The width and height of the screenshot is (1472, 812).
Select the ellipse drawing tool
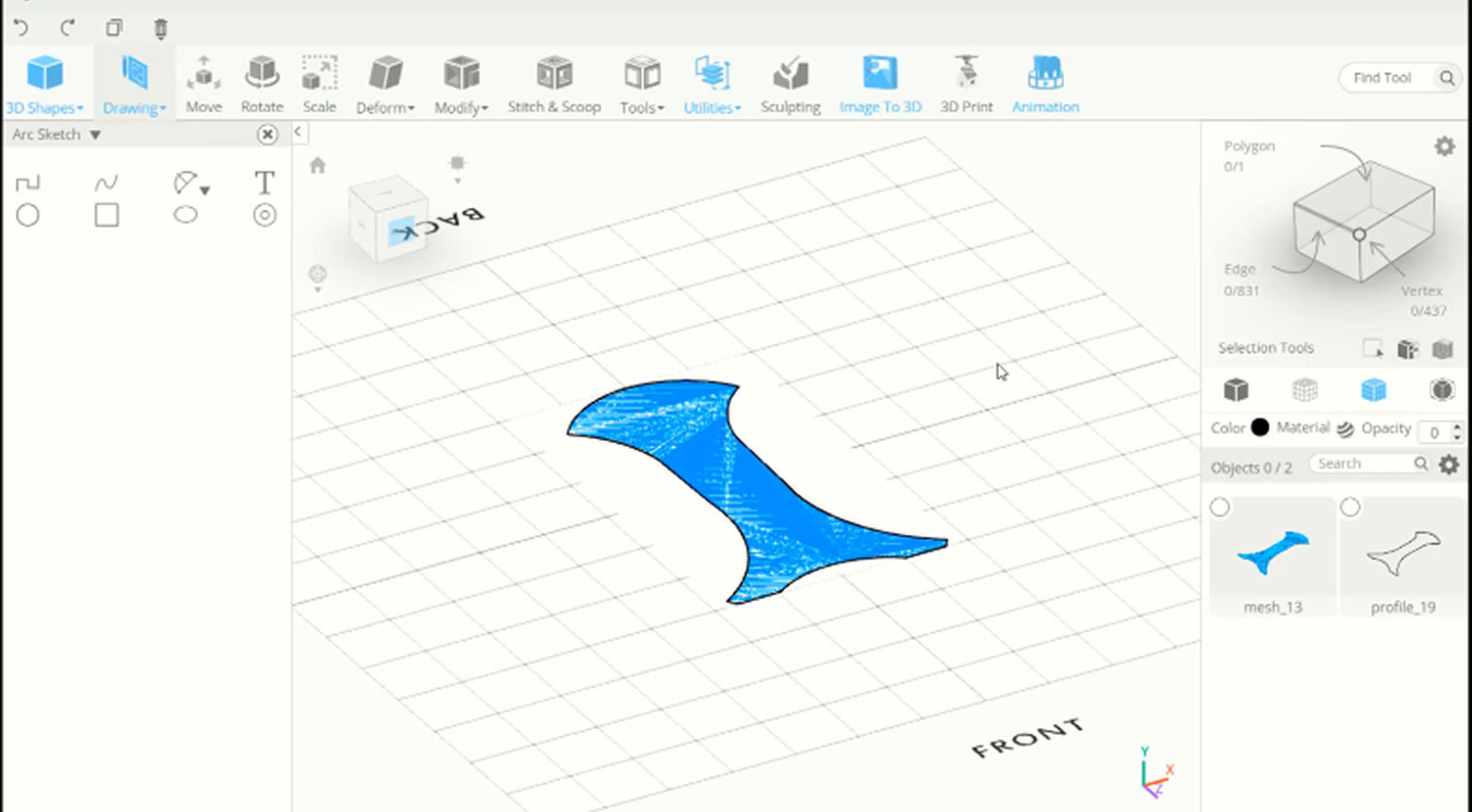(x=185, y=216)
